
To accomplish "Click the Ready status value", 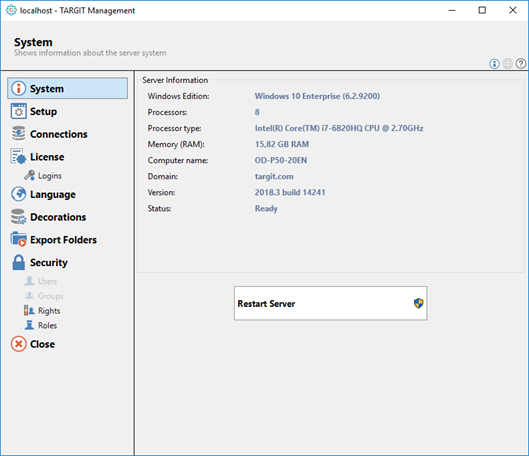I will click(266, 209).
